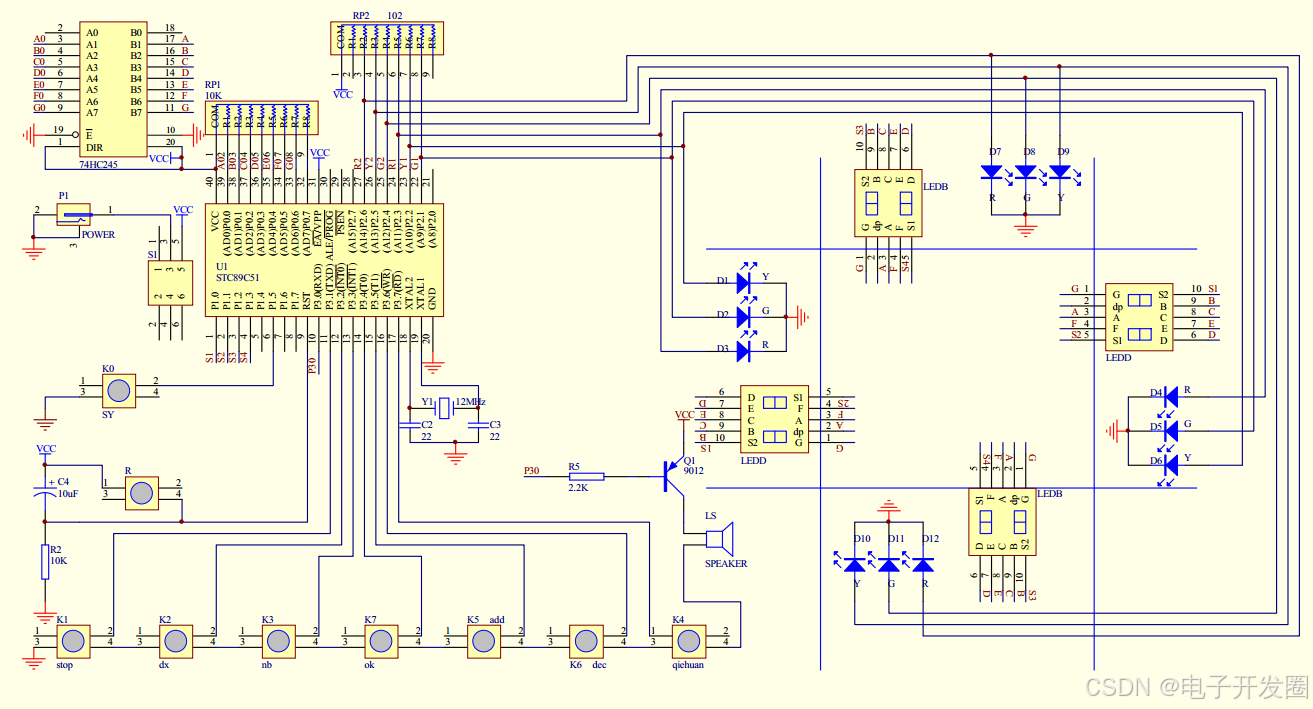Viewport: 1313px width, 709px height.
Task: Select the K1 stop push button
Action: click(72, 640)
